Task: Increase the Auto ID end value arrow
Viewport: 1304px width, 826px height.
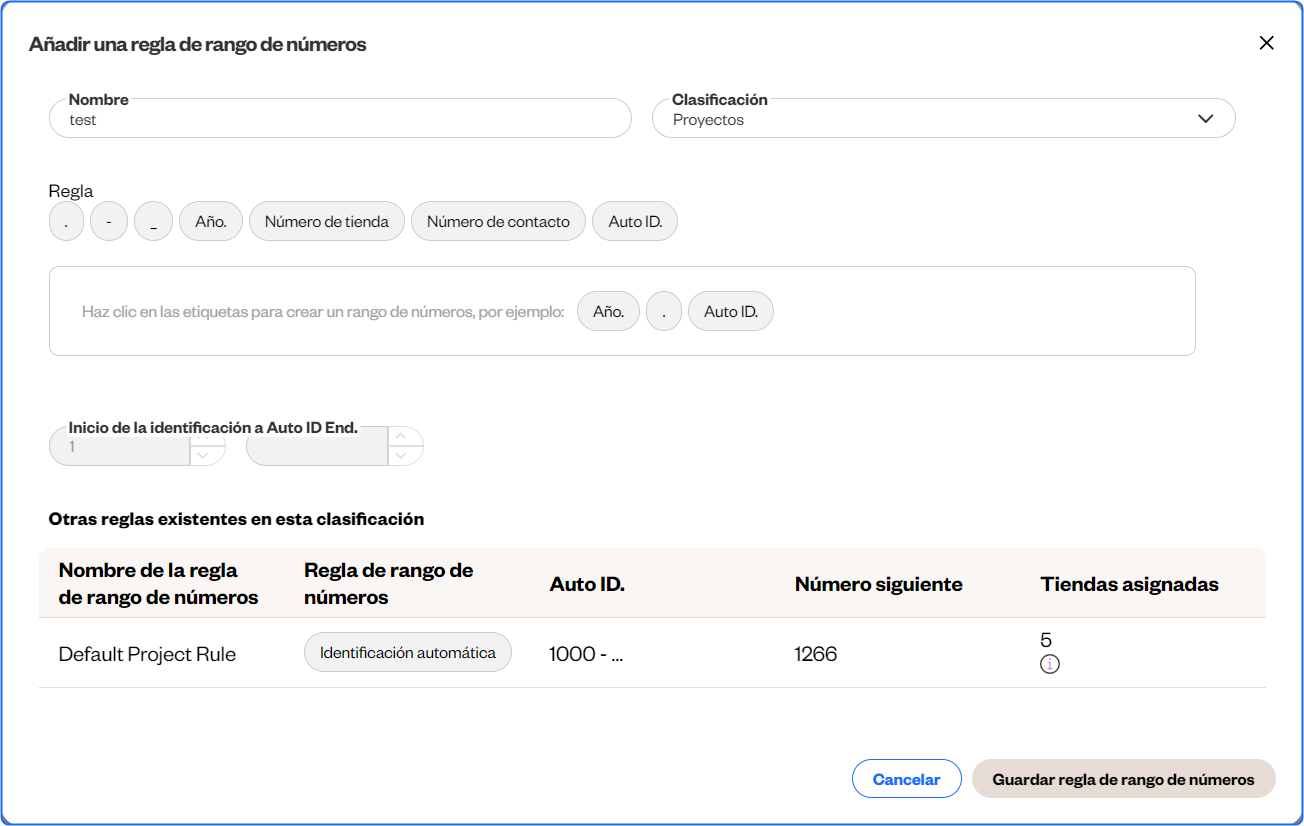Action: coord(402,437)
